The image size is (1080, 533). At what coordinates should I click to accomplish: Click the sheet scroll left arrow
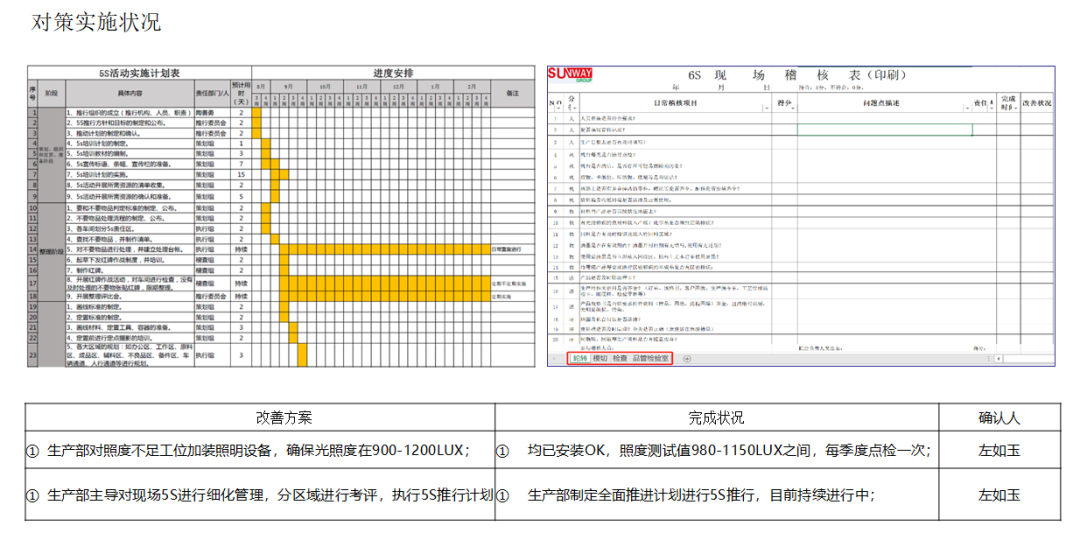pos(554,358)
